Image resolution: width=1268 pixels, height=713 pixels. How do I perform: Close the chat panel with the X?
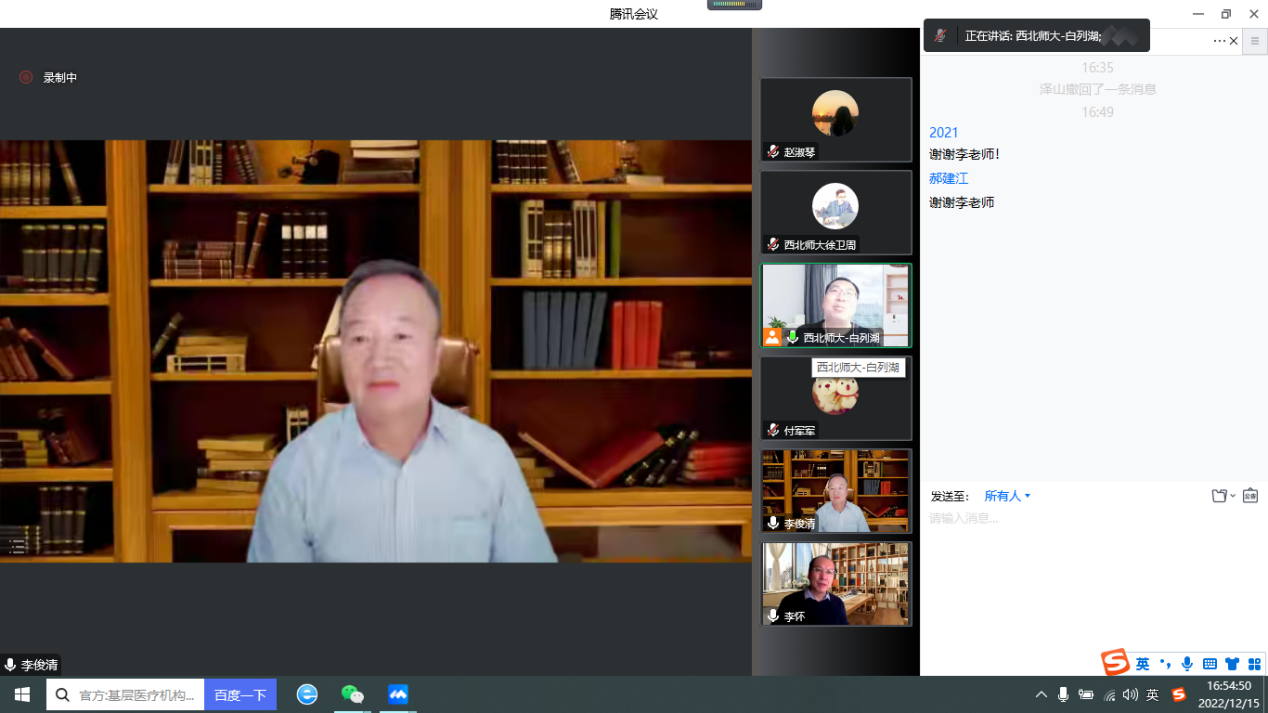coord(1234,41)
